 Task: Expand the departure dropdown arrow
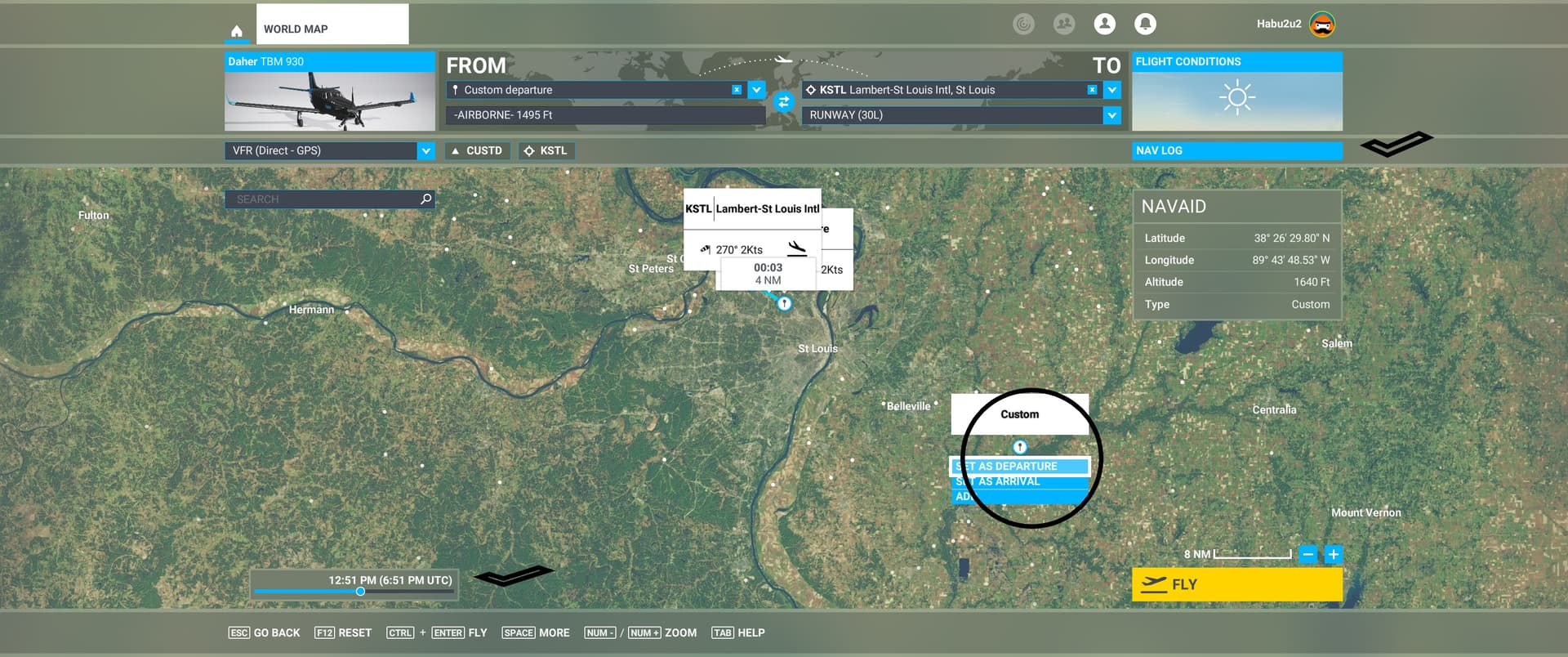click(x=757, y=90)
